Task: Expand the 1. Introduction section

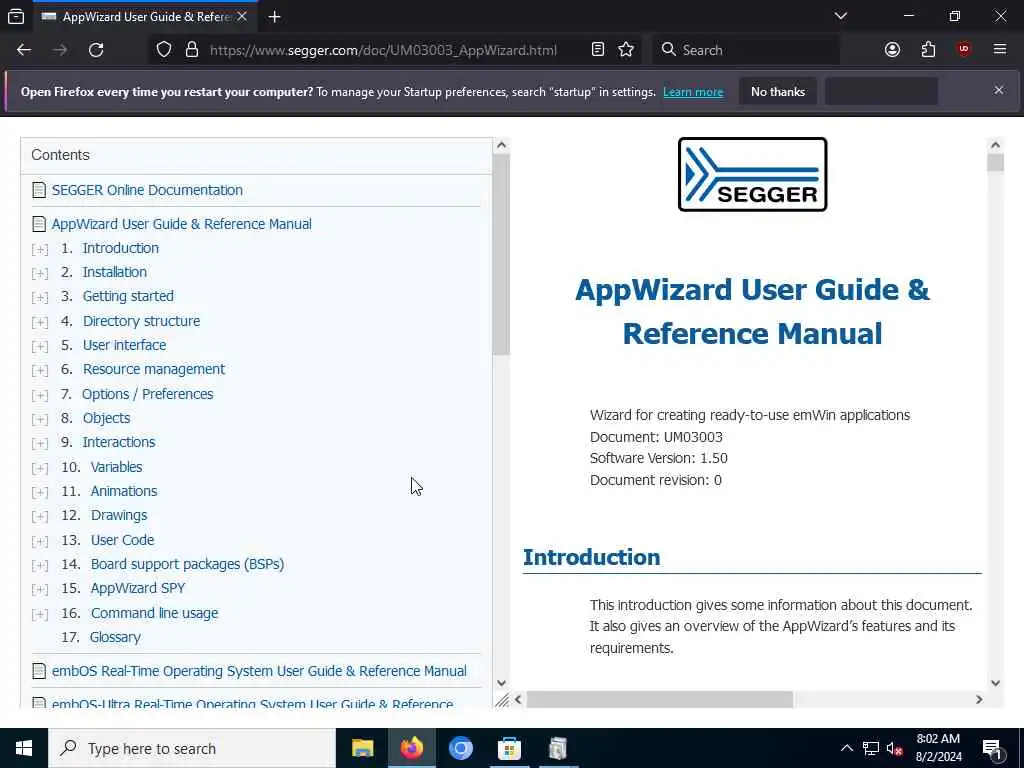Action: [40, 249]
